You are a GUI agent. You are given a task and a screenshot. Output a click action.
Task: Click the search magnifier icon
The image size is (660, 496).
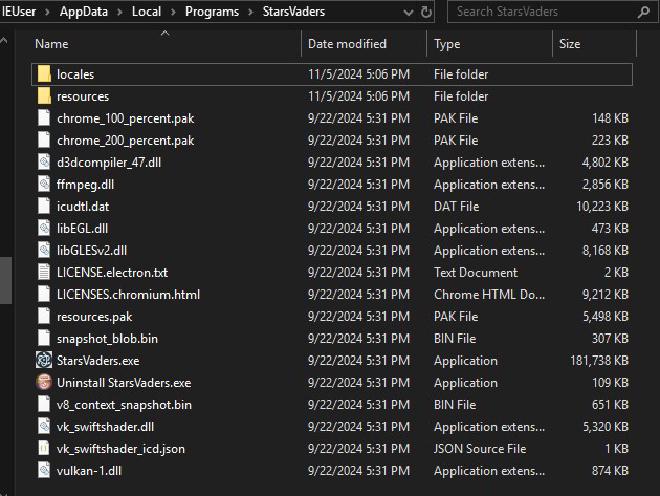[644, 12]
